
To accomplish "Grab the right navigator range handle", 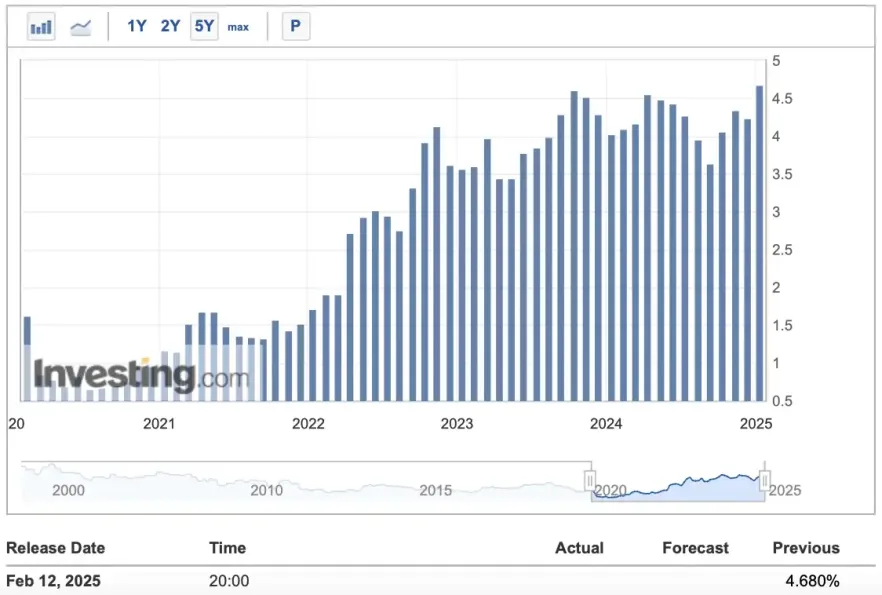I will pos(765,482).
